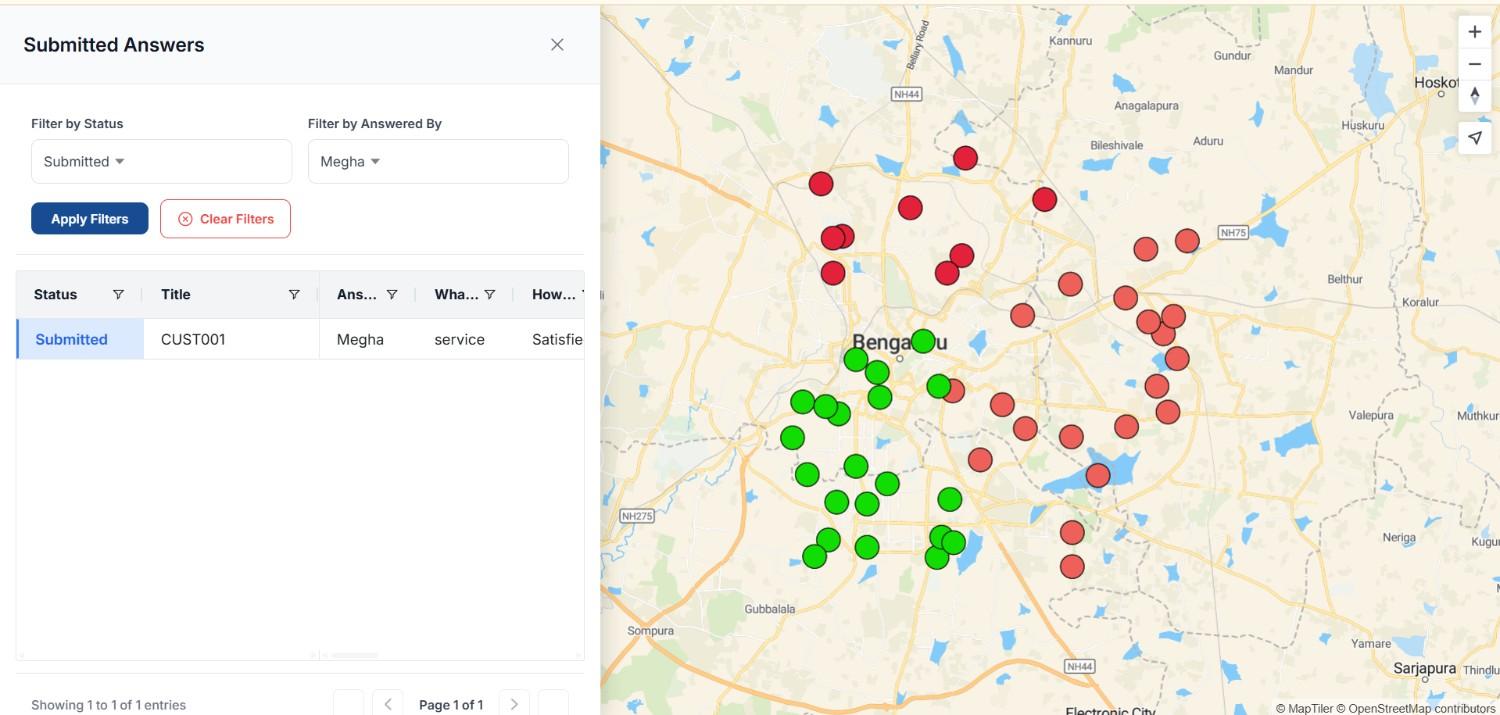
Task: Select the Submitted status cell for CUST001
Action: point(70,339)
